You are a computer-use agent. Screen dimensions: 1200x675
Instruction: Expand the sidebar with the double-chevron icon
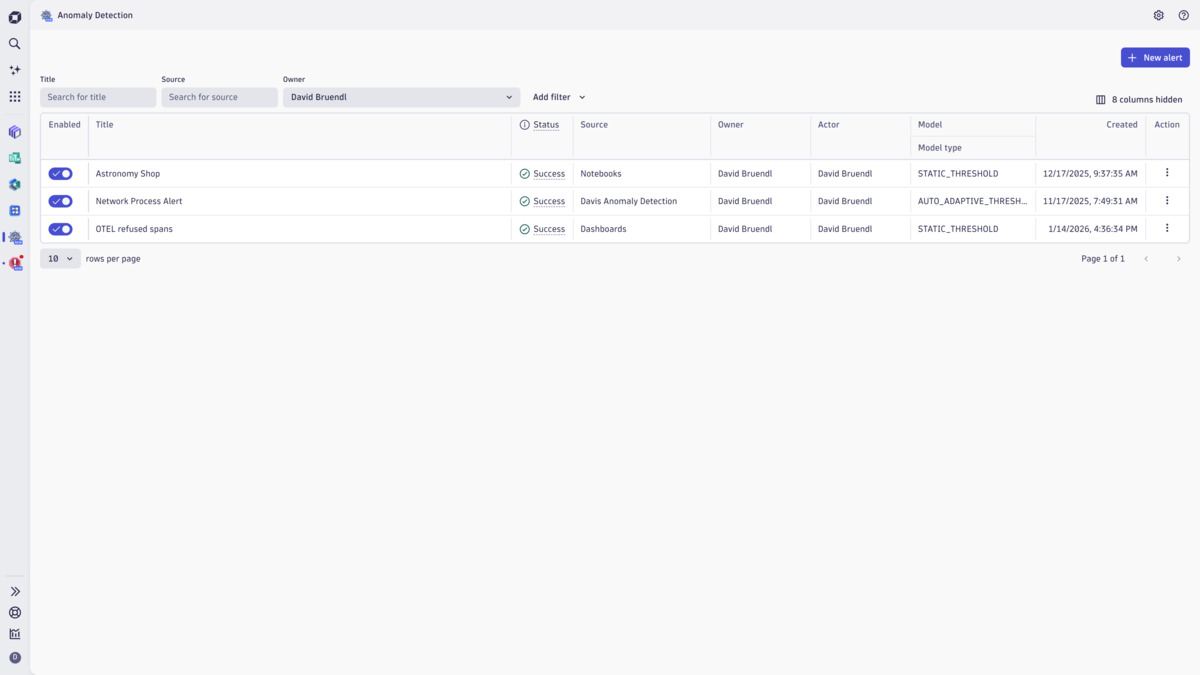14,591
